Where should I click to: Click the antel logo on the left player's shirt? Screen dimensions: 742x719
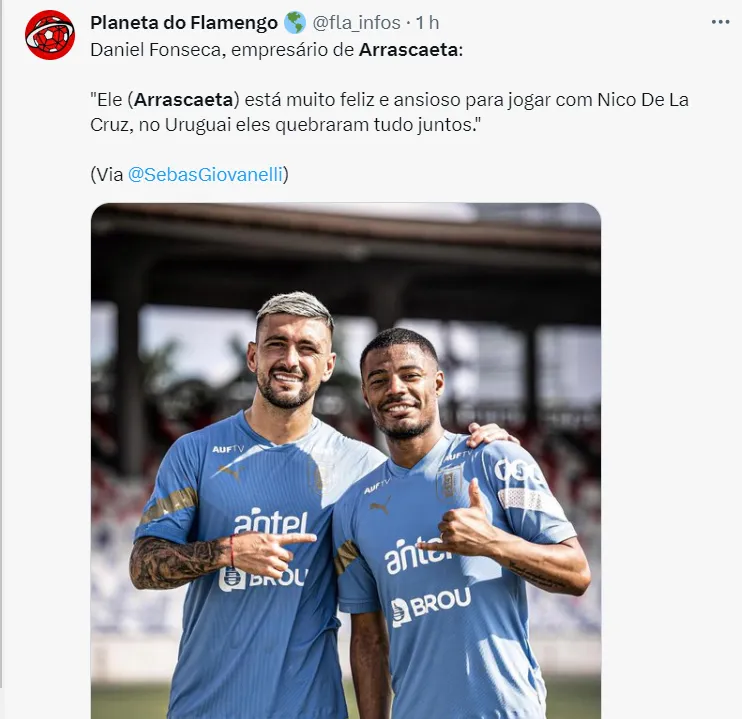click(271, 521)
